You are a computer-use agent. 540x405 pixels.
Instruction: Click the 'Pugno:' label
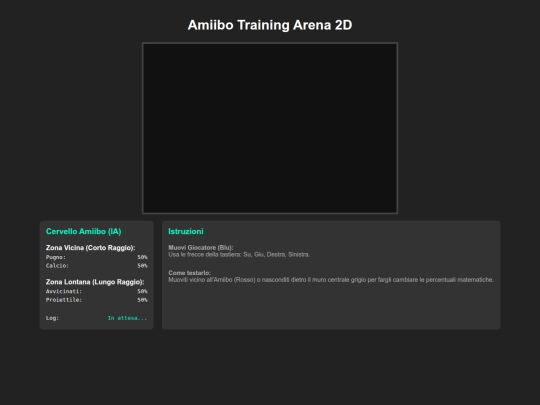point(56,257)
